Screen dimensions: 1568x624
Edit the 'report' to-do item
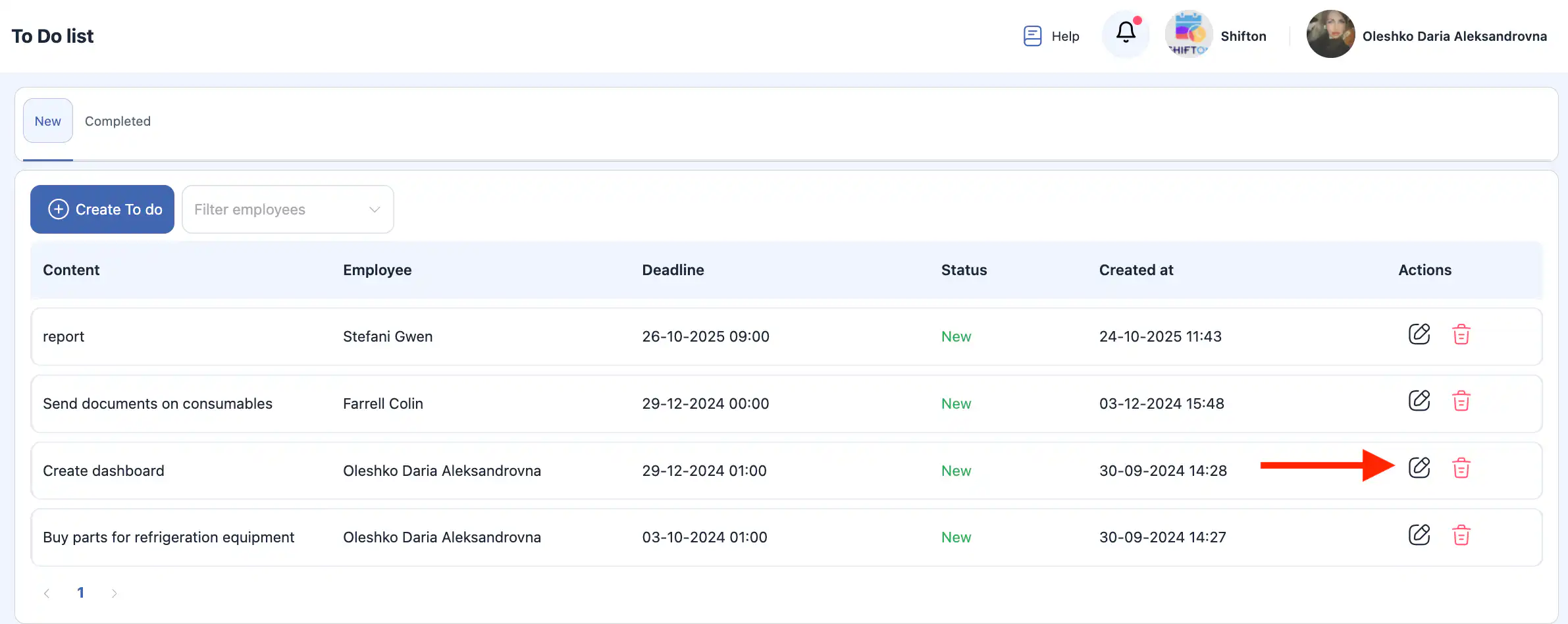1419,334
